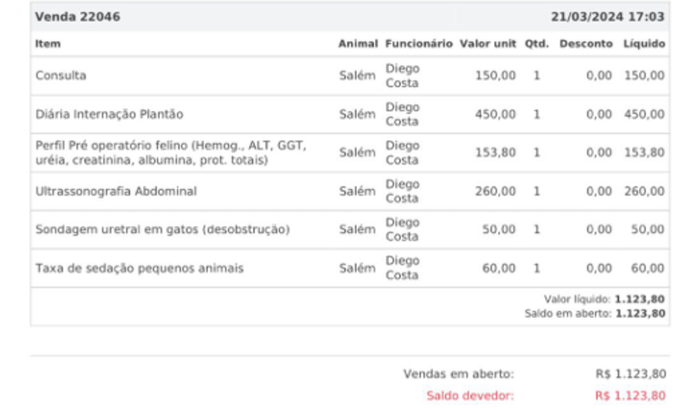Click the red Saldo devedor label
This screenshot has height=410, width=700.
pyautogui.click(x=470, y=395)
